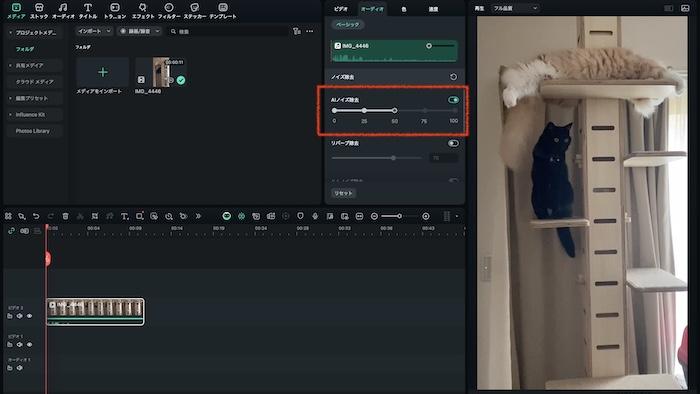Click the 00:19 mark on timeline ruler

(x=219, y=228)
